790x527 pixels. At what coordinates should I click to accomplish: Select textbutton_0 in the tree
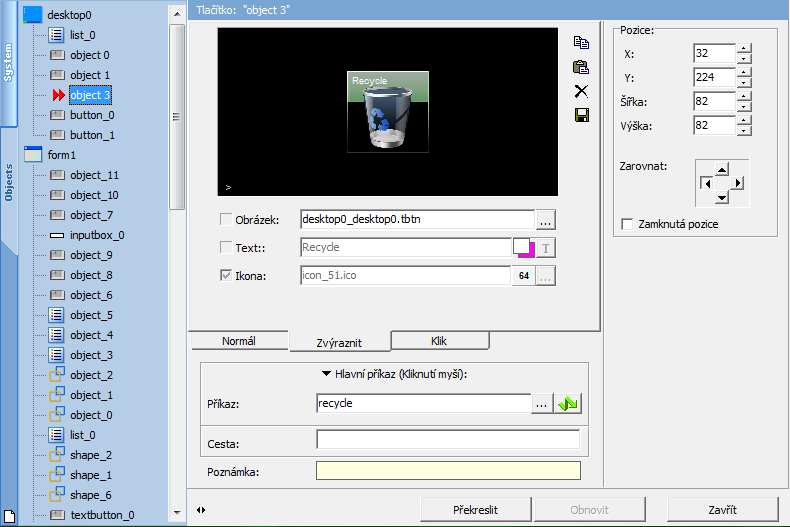pyautogui.click(x=102, y=515)
